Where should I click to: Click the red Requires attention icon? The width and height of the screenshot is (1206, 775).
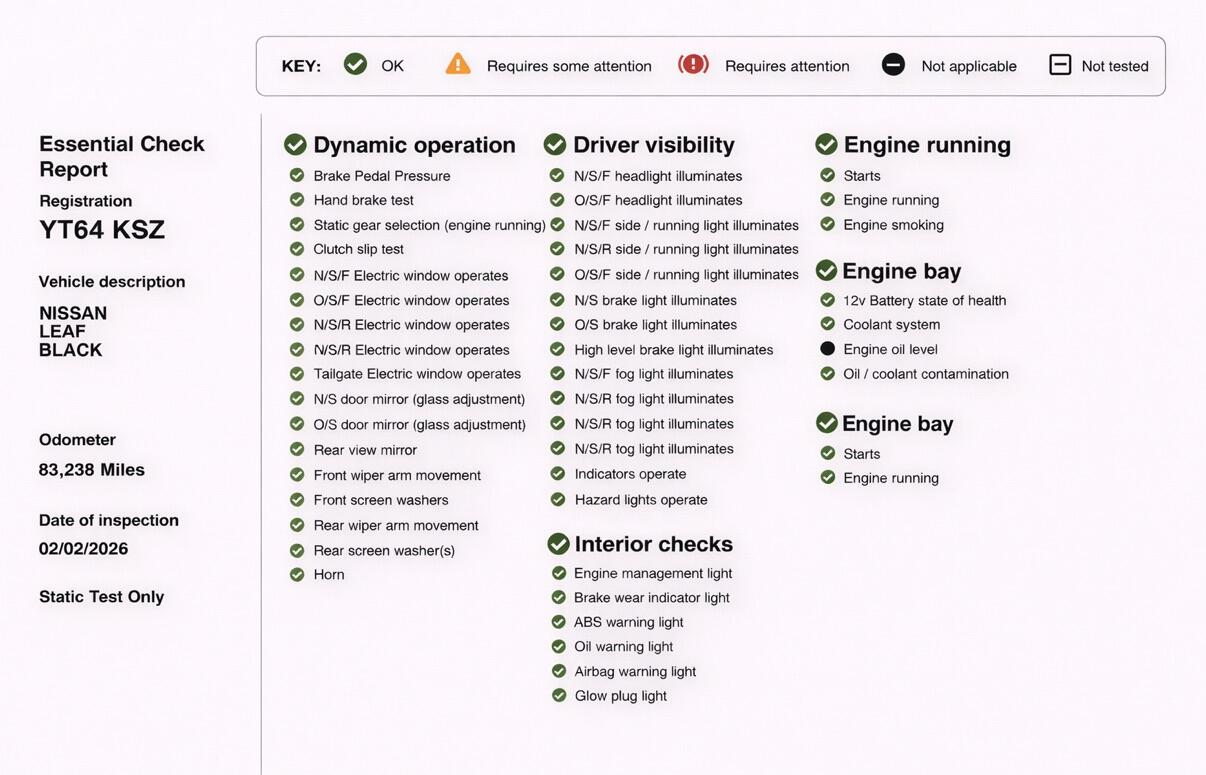(693, 65)
